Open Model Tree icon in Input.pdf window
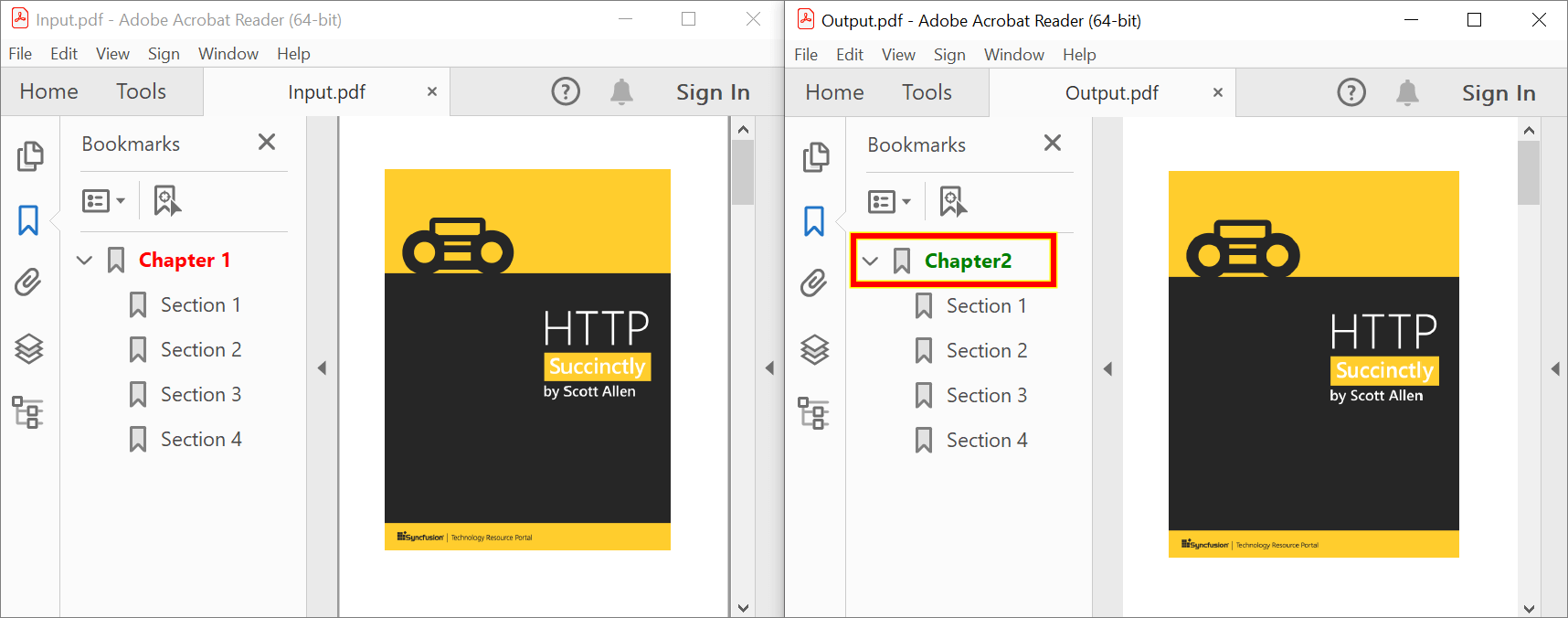This screenshot has width=1568, height=618. coord(27,412)
